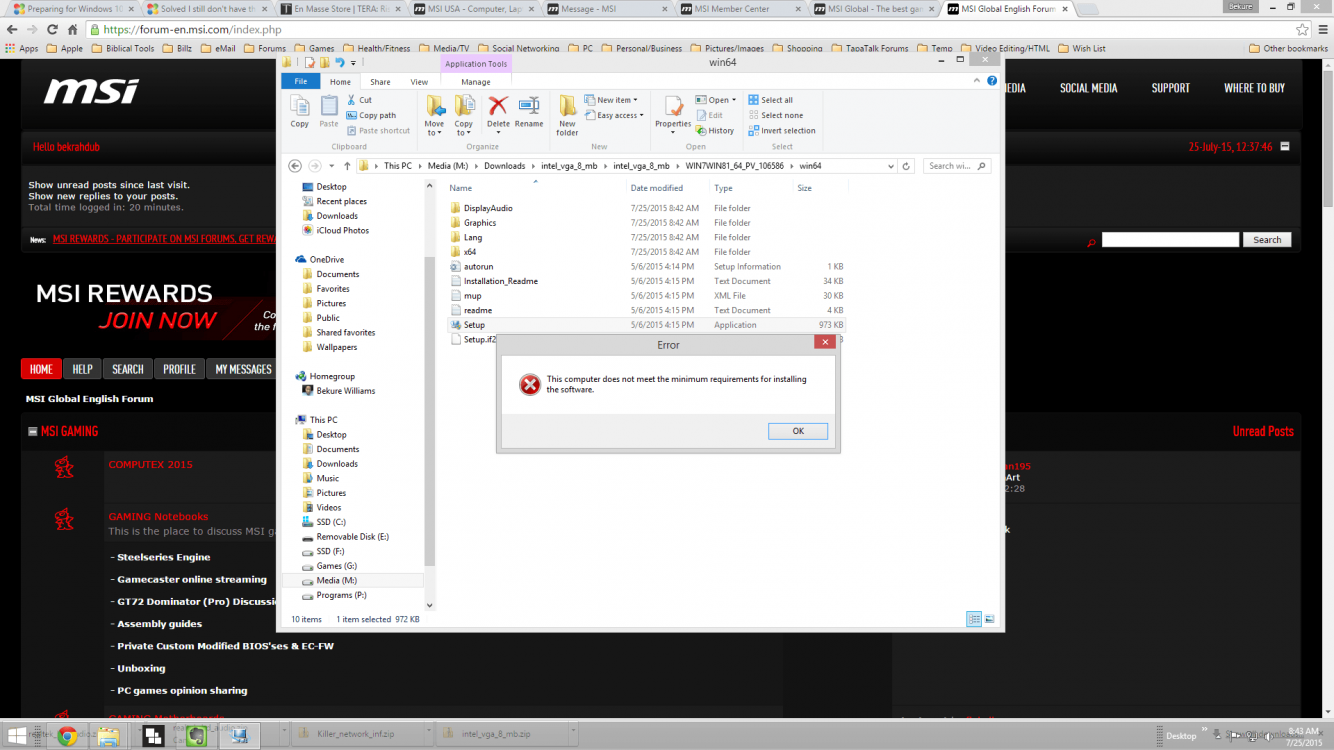
Task: Collapse the Explorer ribbon with the chevron
Action: [977, 81]
